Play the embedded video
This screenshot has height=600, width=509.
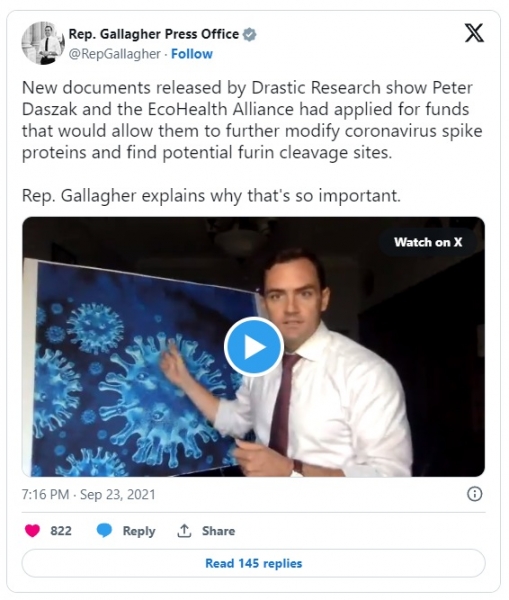[x=254, y=347]
